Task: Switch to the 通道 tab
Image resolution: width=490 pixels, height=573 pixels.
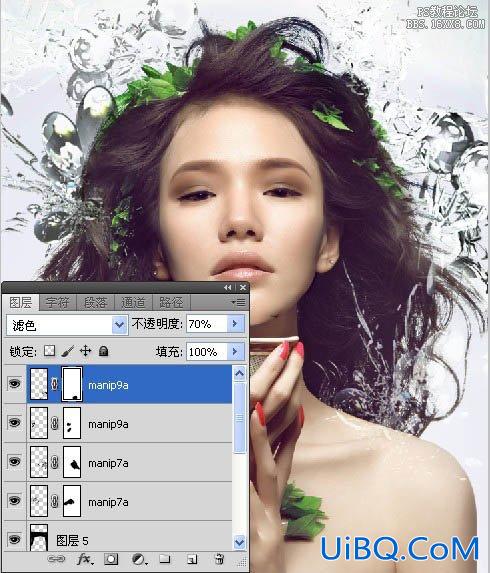Action: tap(133, 303)
